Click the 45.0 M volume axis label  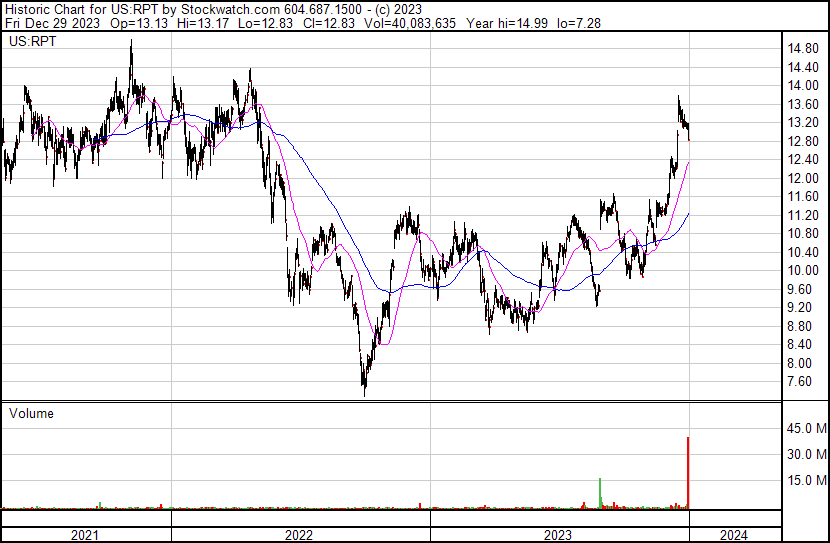807,429
